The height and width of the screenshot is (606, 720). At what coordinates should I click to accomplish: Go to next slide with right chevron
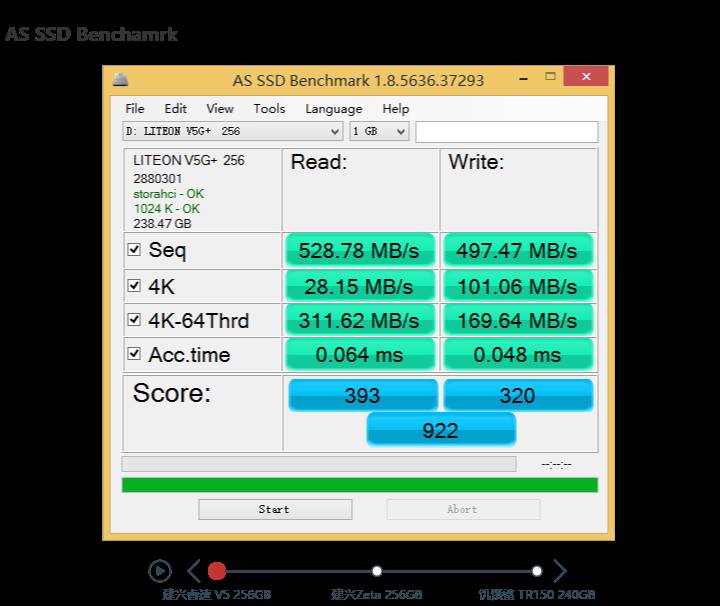(560, 571)
